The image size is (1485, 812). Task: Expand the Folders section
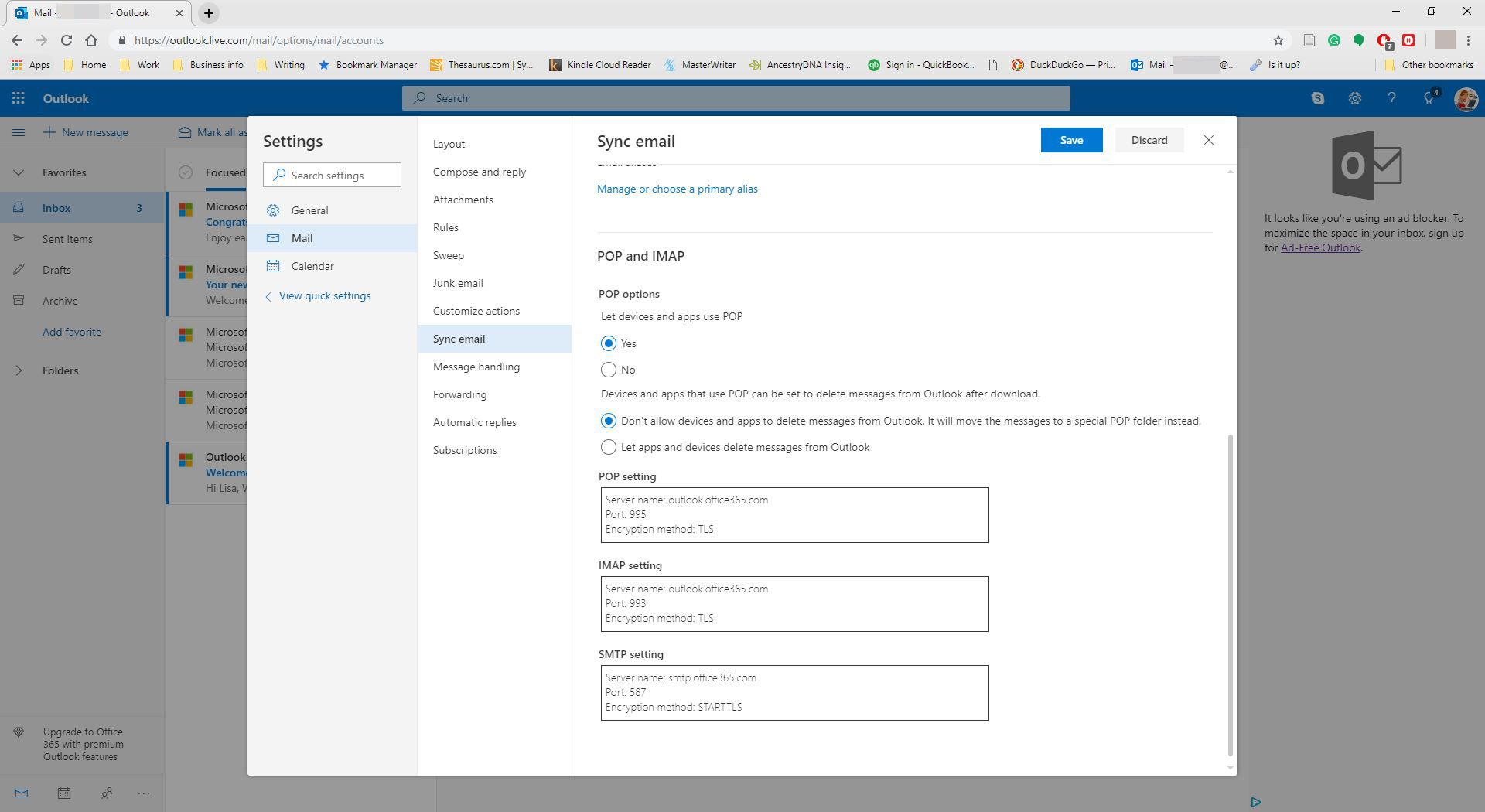[x=19, y=370]
